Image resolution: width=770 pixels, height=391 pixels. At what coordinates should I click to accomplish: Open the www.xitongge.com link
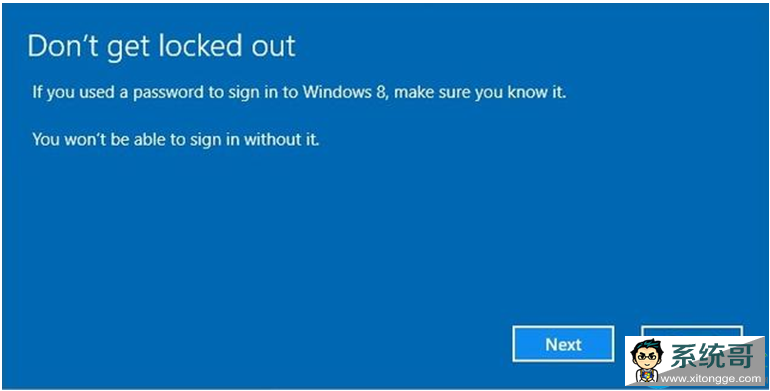(711, 378)
